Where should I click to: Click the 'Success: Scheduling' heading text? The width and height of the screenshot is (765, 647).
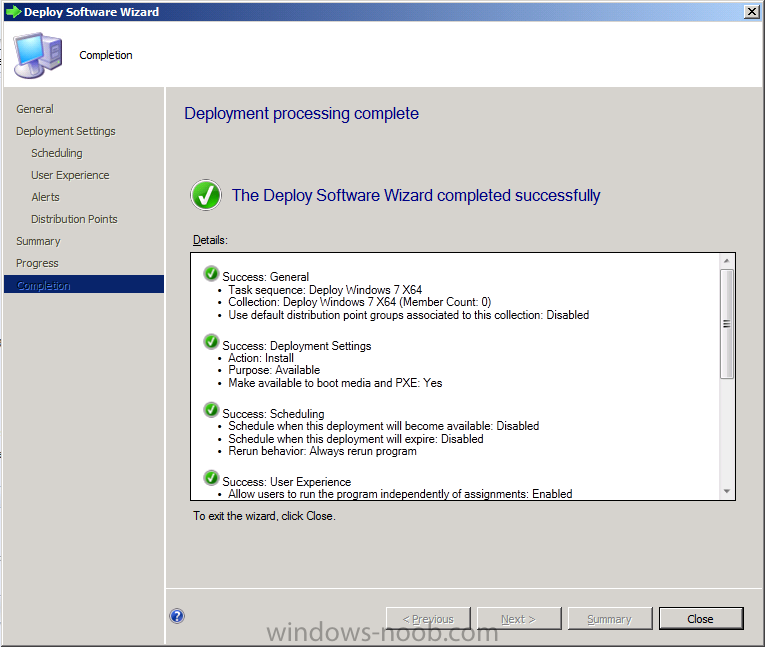273,414
